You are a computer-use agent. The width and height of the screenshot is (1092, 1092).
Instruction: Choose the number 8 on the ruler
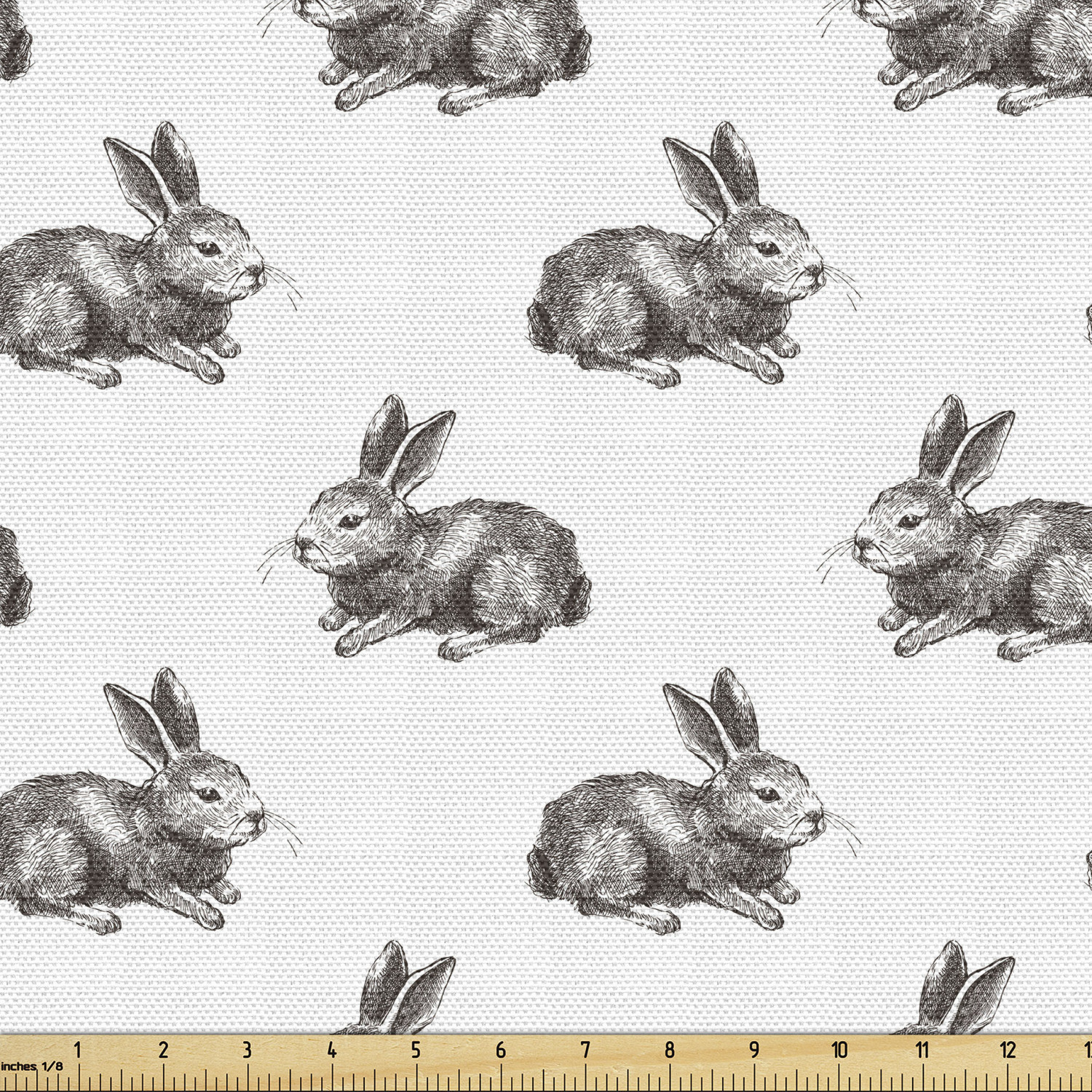coord(670,1050)
